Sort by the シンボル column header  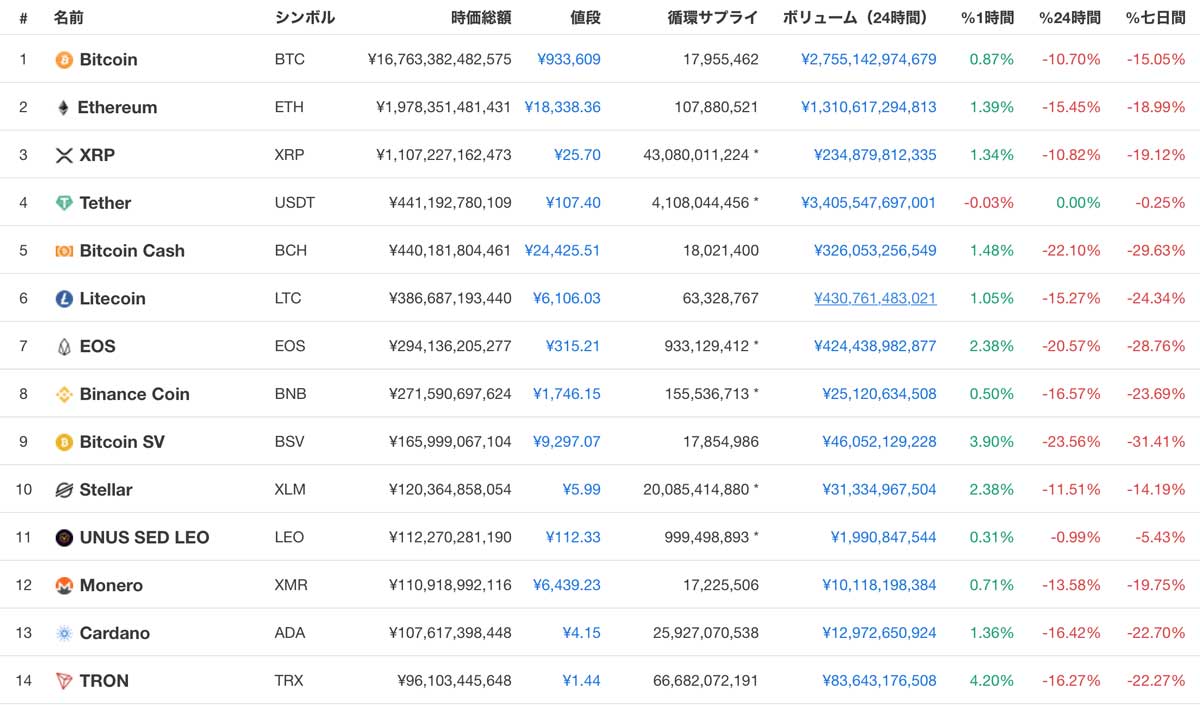pos(305,18)
